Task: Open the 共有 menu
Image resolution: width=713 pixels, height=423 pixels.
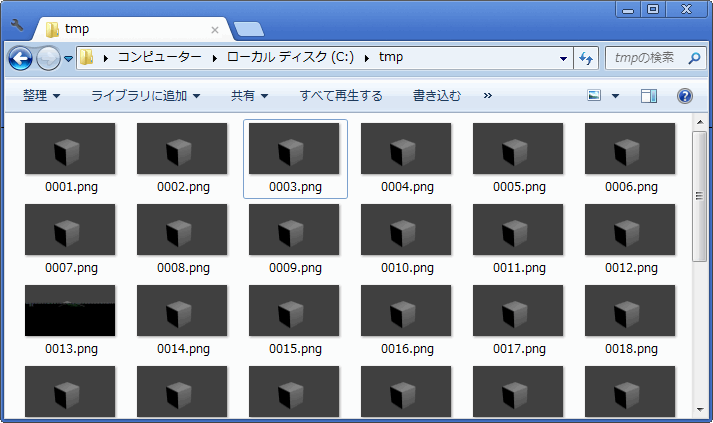Action: tap(249, 96)
